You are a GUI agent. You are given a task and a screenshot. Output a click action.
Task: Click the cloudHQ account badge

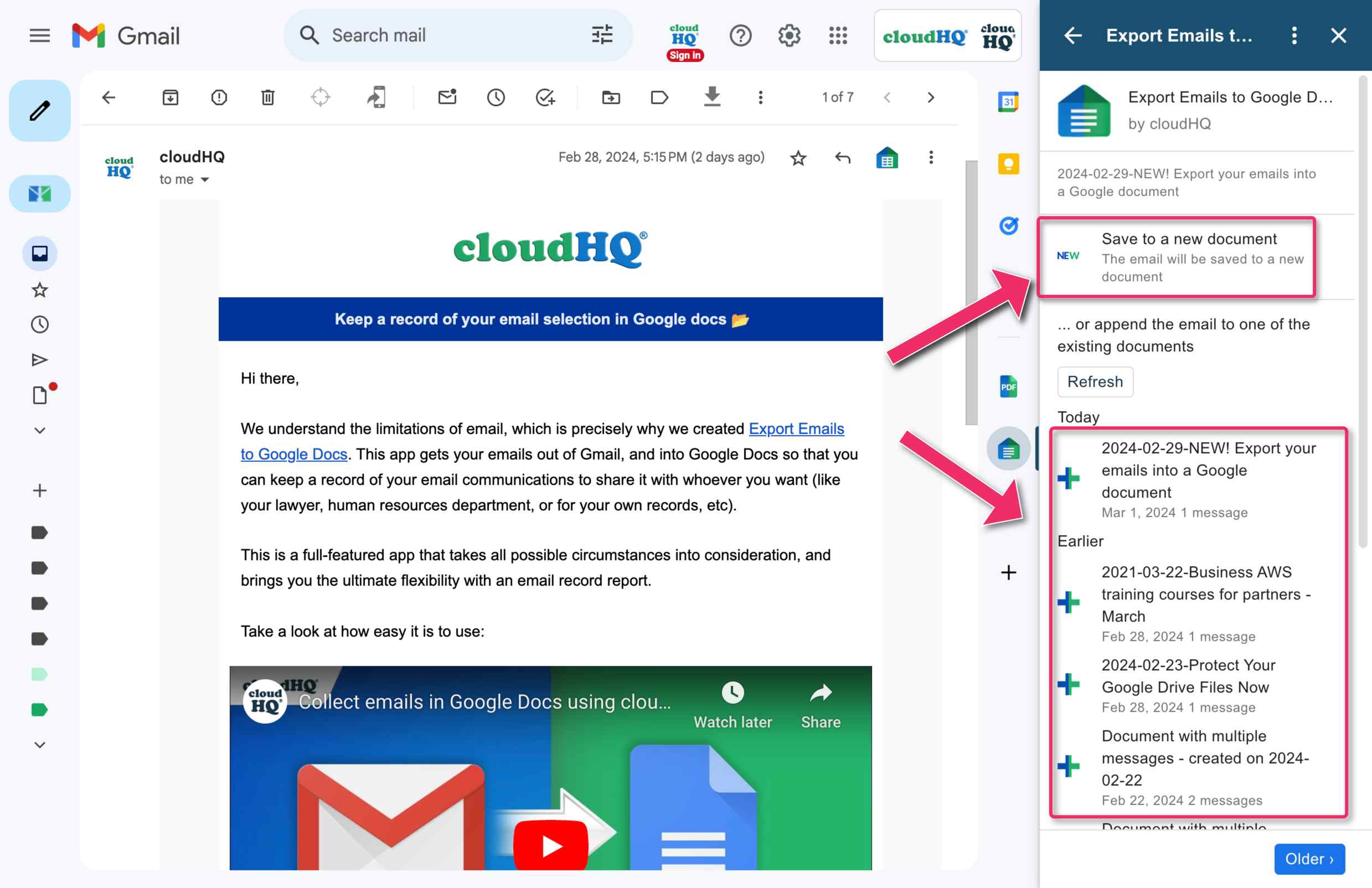click(x=947, y=36)
